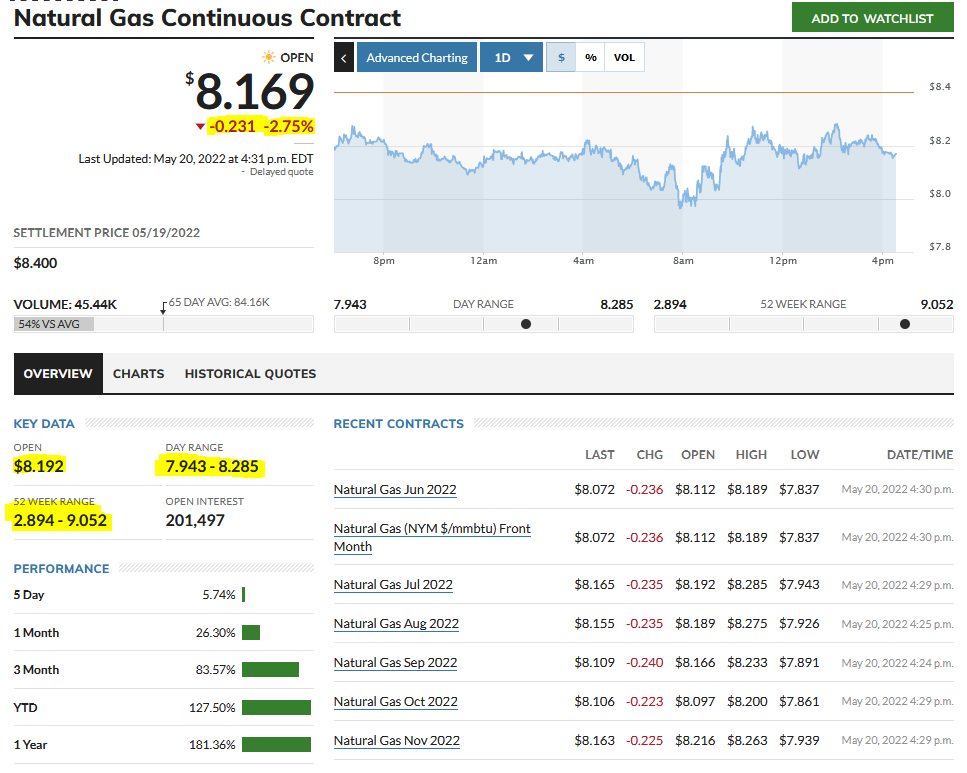Click the 65 DAY AVG: 84.16K label
Viewport: 967px width, 773px height.
tap(219, 302)
